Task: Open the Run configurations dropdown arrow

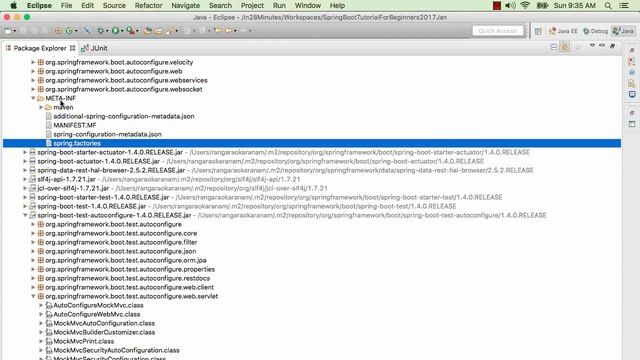Action: coord(122,31)
